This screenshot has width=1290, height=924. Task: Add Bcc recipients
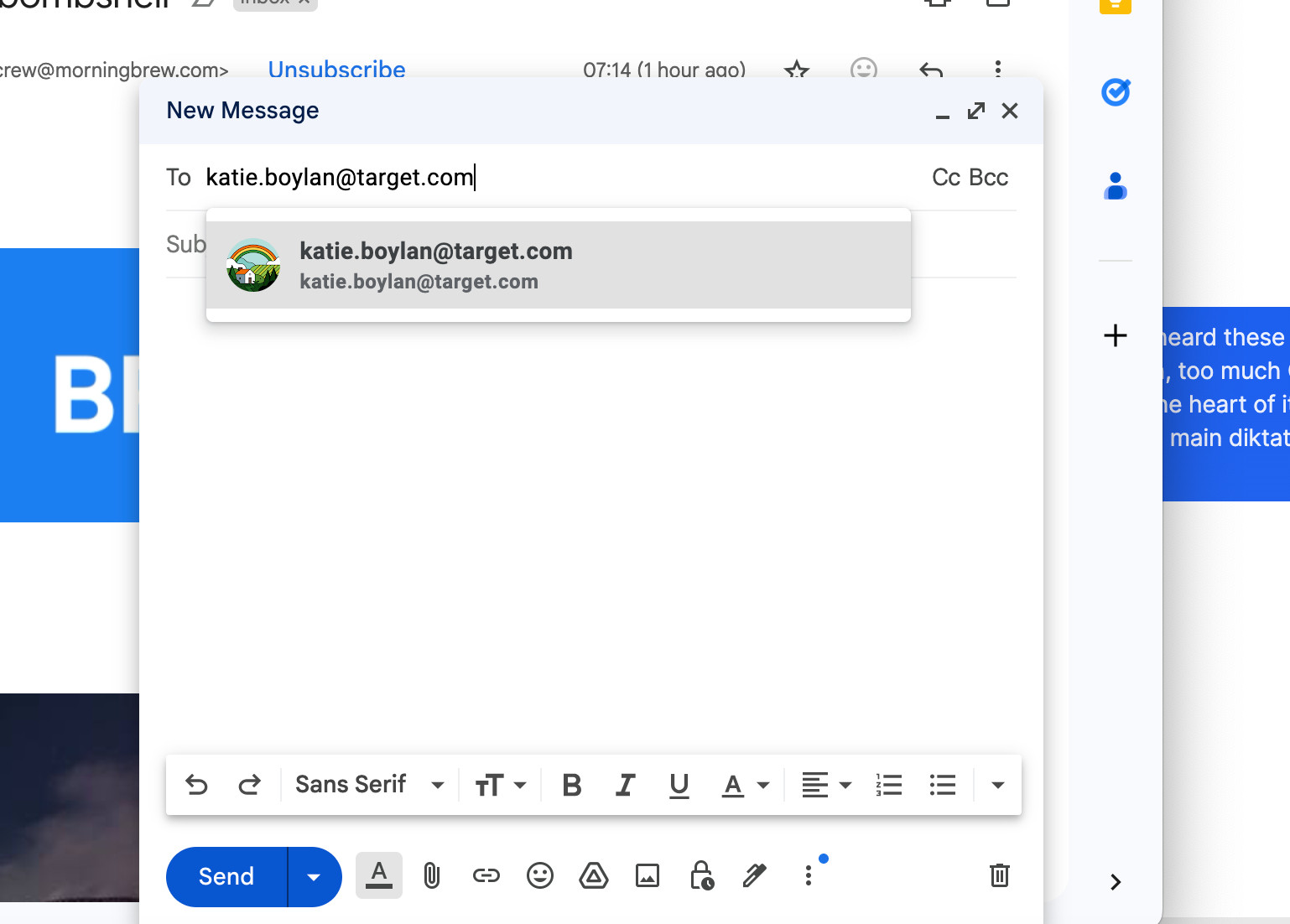pos(989,177)
